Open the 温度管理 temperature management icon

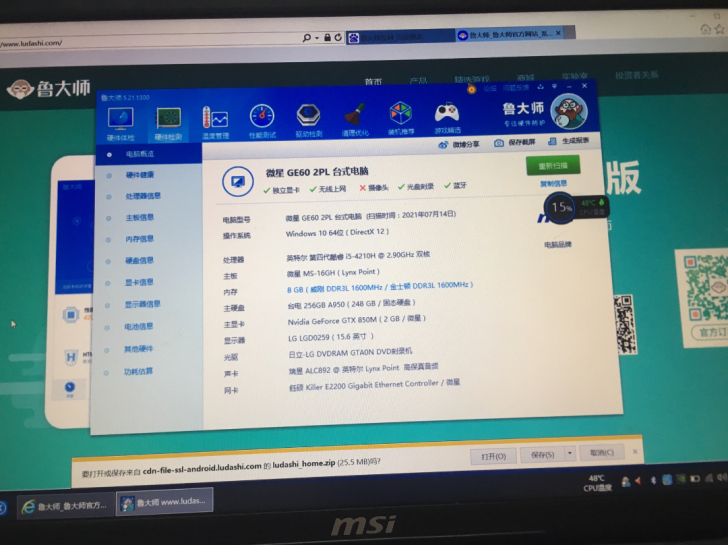pyautogui.click(x=215, y=122)
